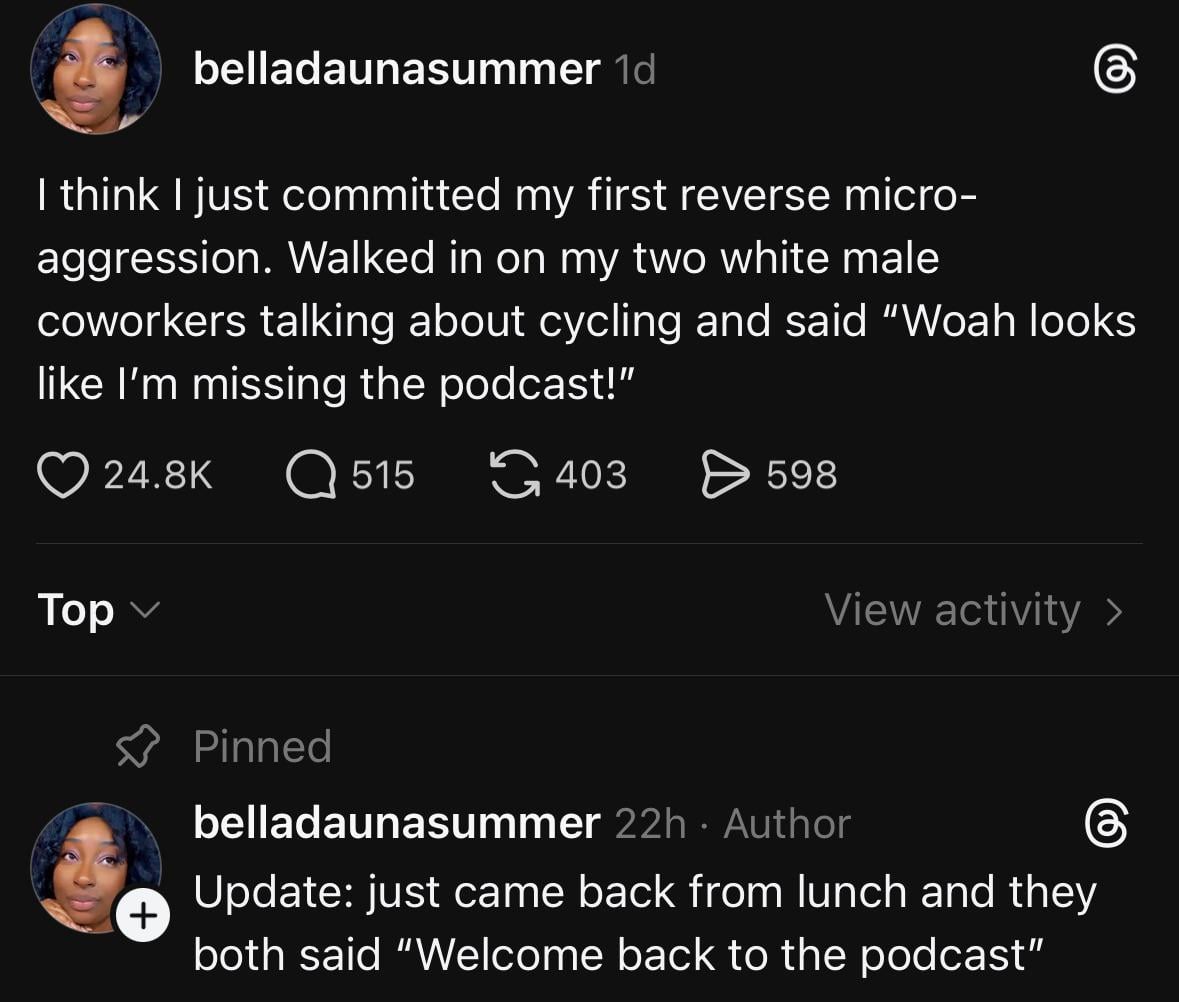Open the pinned reply text about lunch
This screenshot has height=1002, width=1179.
[644, 923]
